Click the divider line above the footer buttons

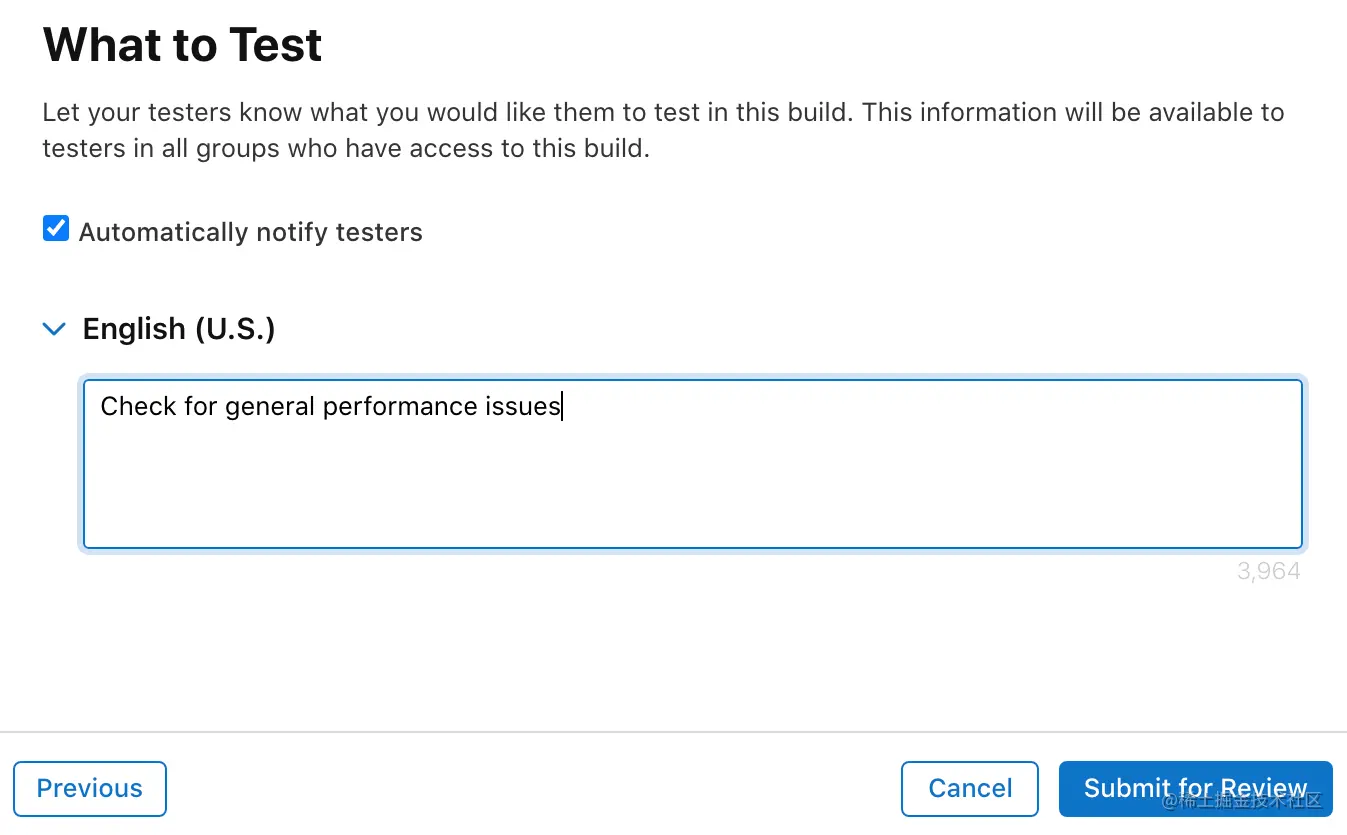point(673,732)
